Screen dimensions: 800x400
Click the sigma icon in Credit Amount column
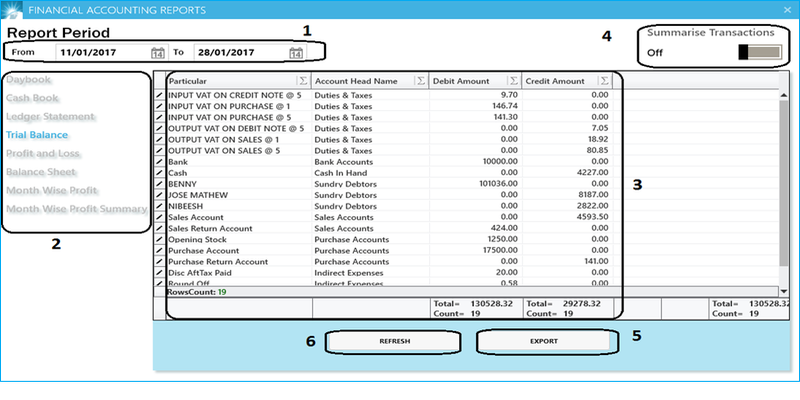(x=604, y=81)
